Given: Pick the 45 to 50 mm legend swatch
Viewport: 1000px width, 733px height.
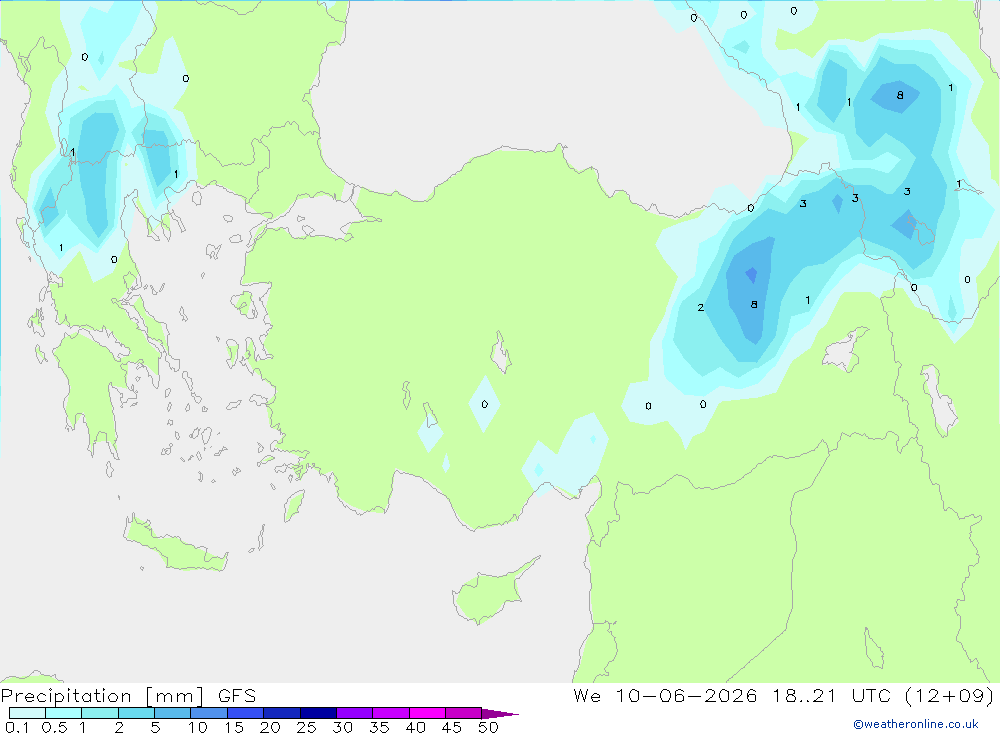Looking at the screenshot, I should point(464,713).
